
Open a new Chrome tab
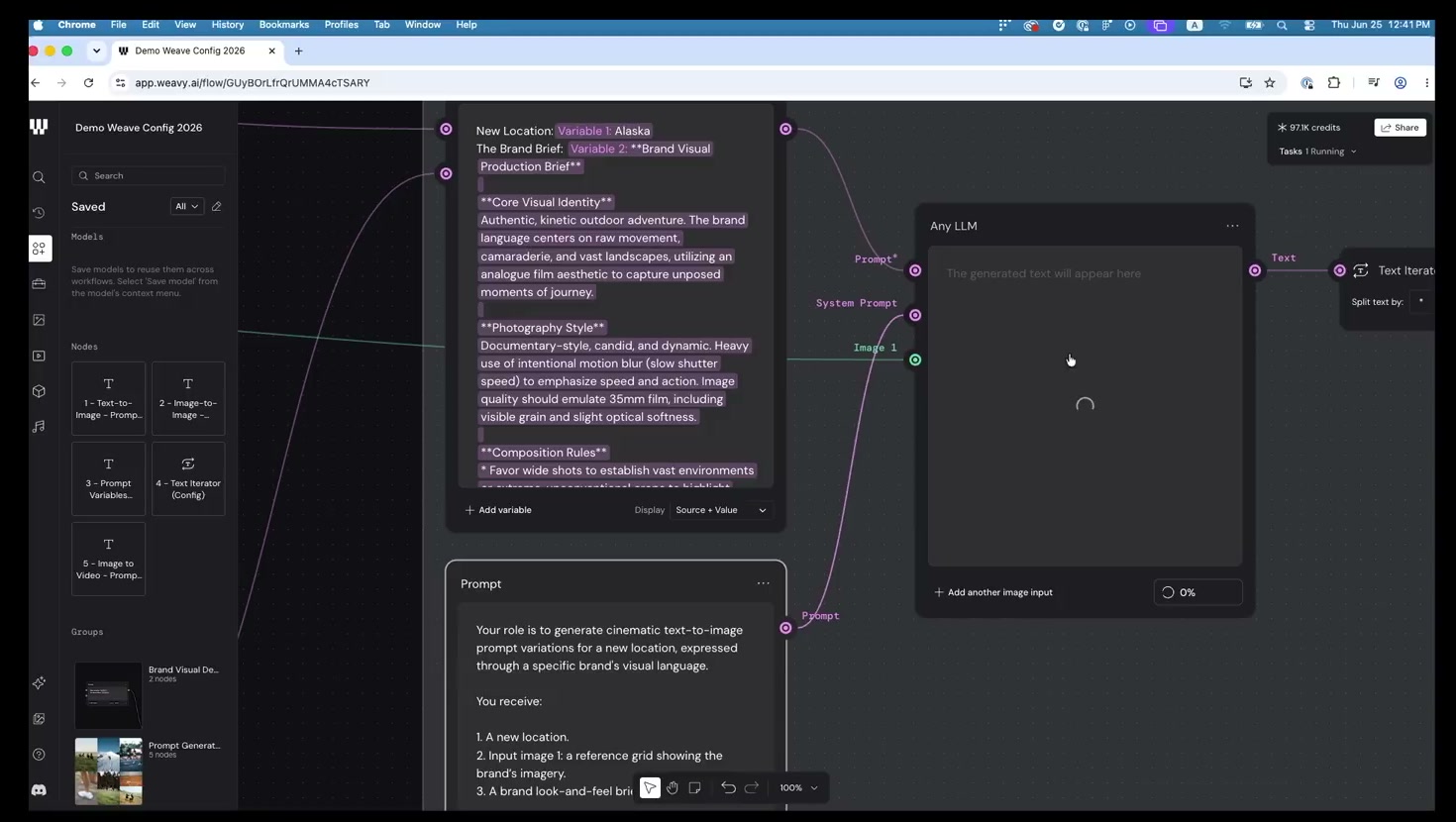[298, 51]
